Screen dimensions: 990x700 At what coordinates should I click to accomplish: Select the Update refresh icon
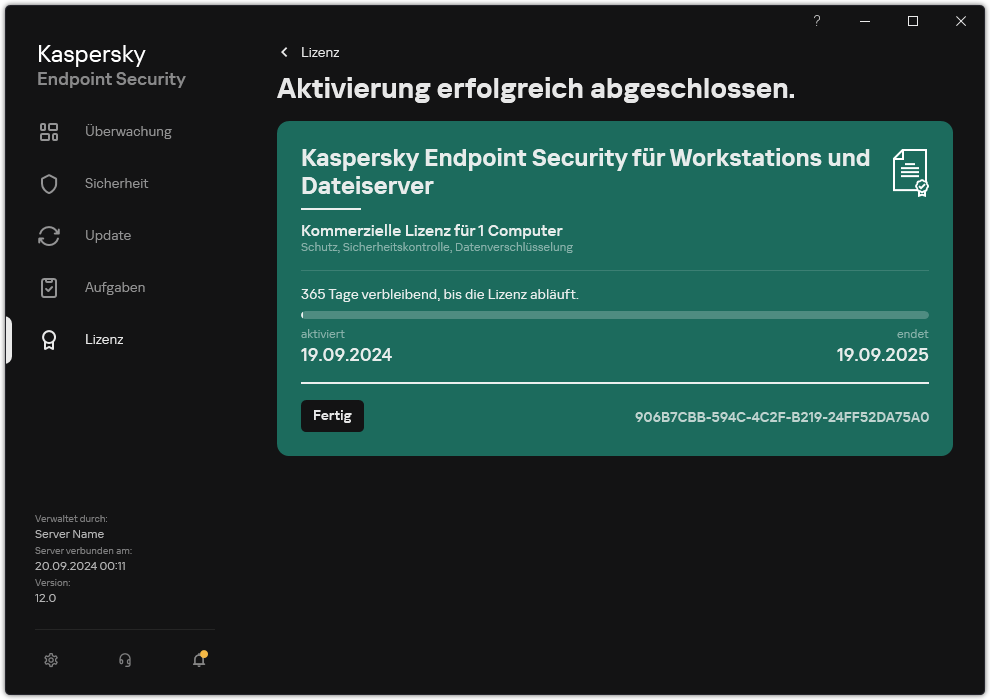coord(49,235)
